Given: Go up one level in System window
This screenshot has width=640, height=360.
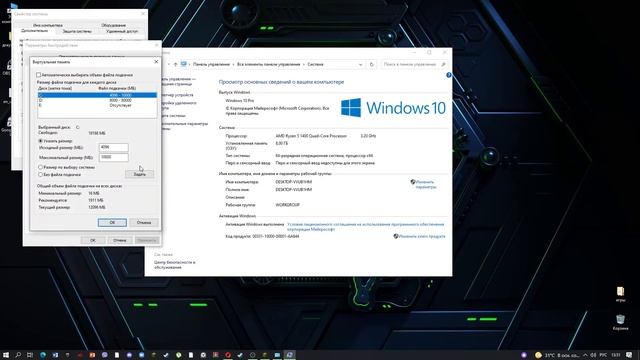Looking at the screenshot, I should [x=176, y=64].
